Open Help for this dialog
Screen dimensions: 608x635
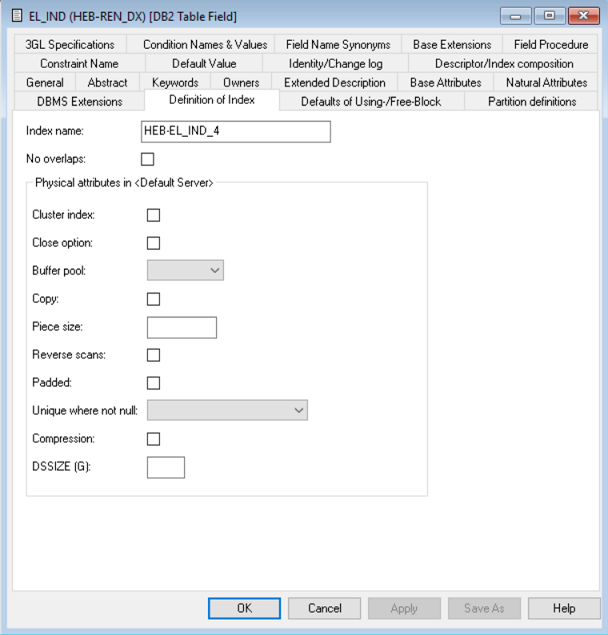[564, 608]
